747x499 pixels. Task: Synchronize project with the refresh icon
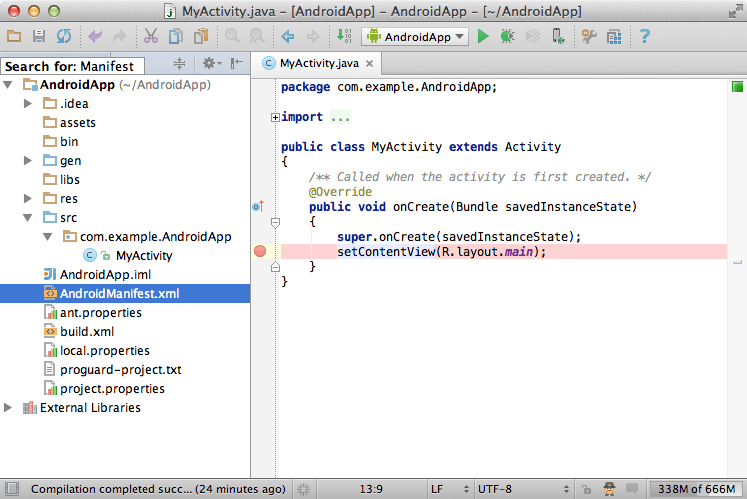pyautogui.click(x=64, y=36)
